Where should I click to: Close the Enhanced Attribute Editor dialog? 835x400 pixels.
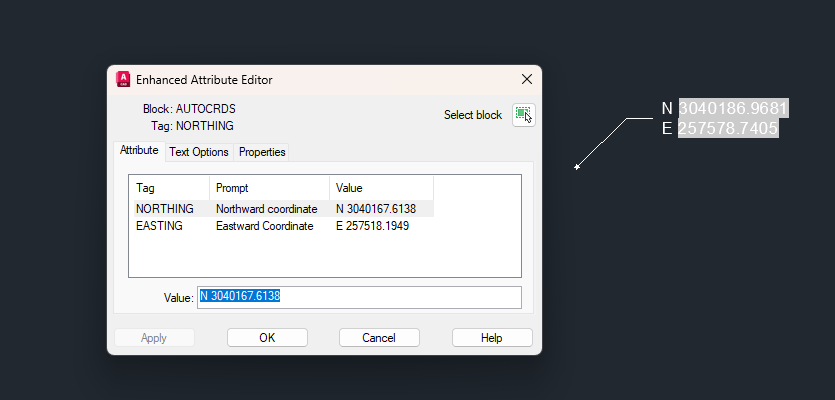527,79
